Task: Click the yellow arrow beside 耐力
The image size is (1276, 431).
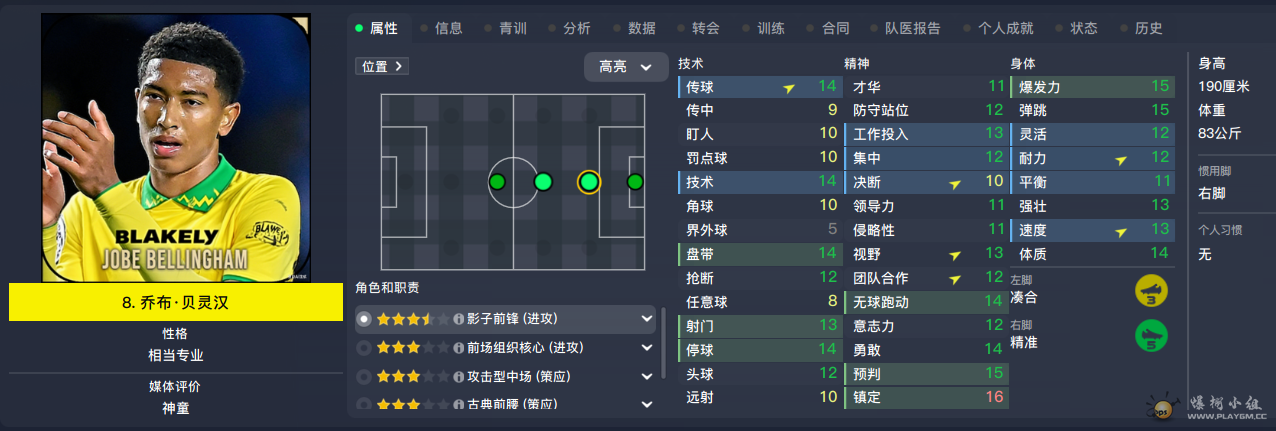Action: click(1121, 159)
